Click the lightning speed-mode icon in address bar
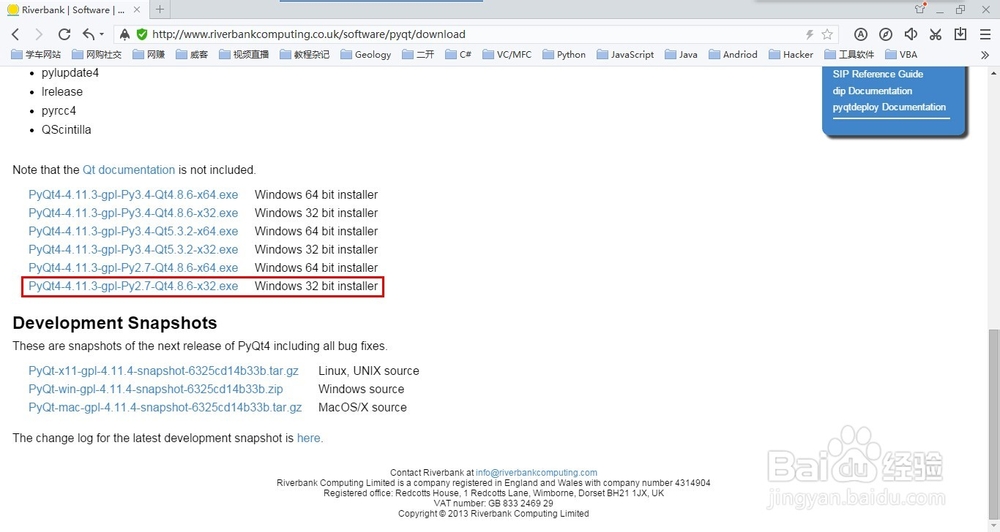Screen dimensions: 1000x532 pos(809,34)
